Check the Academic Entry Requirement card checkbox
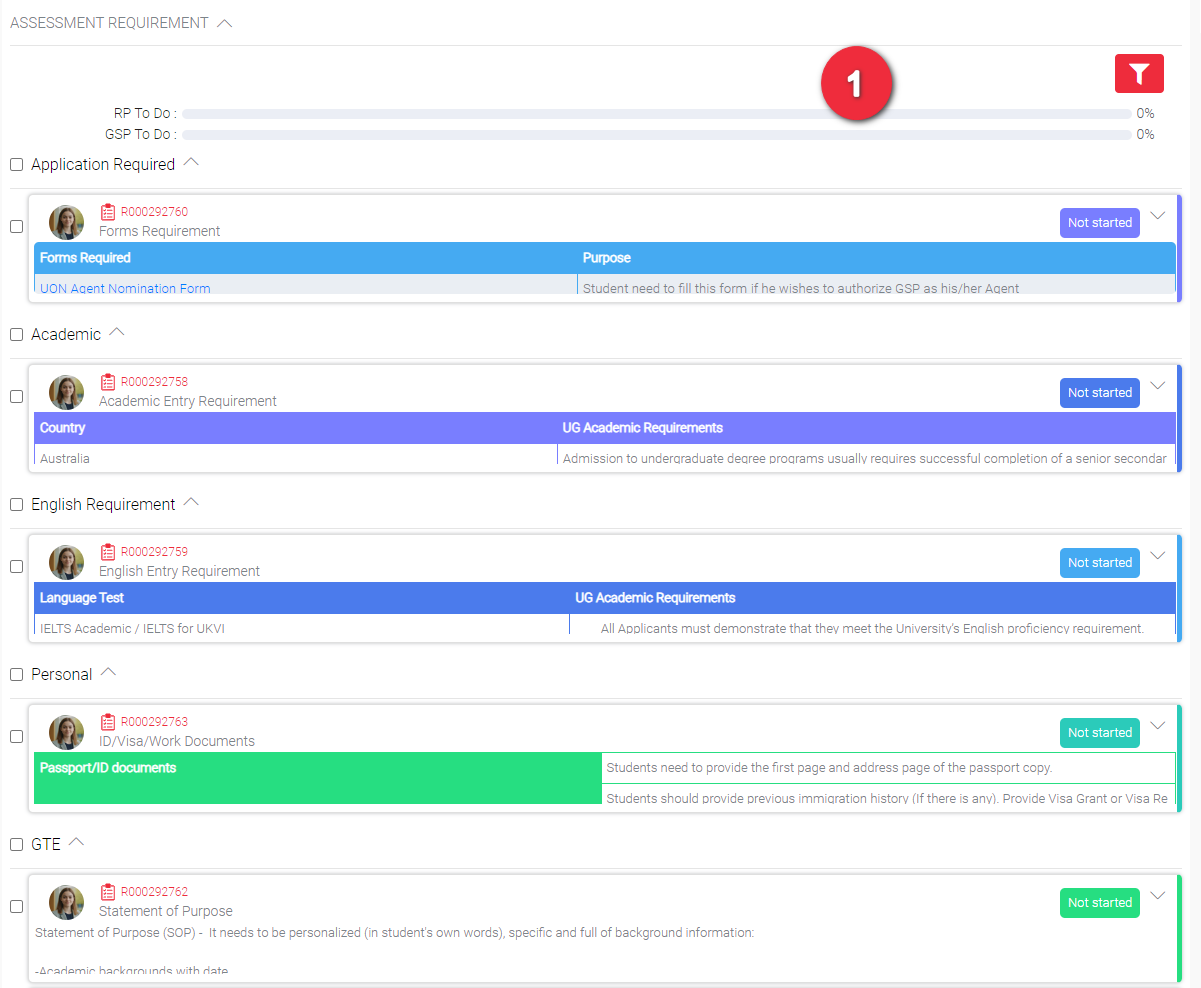 (17, 396)
